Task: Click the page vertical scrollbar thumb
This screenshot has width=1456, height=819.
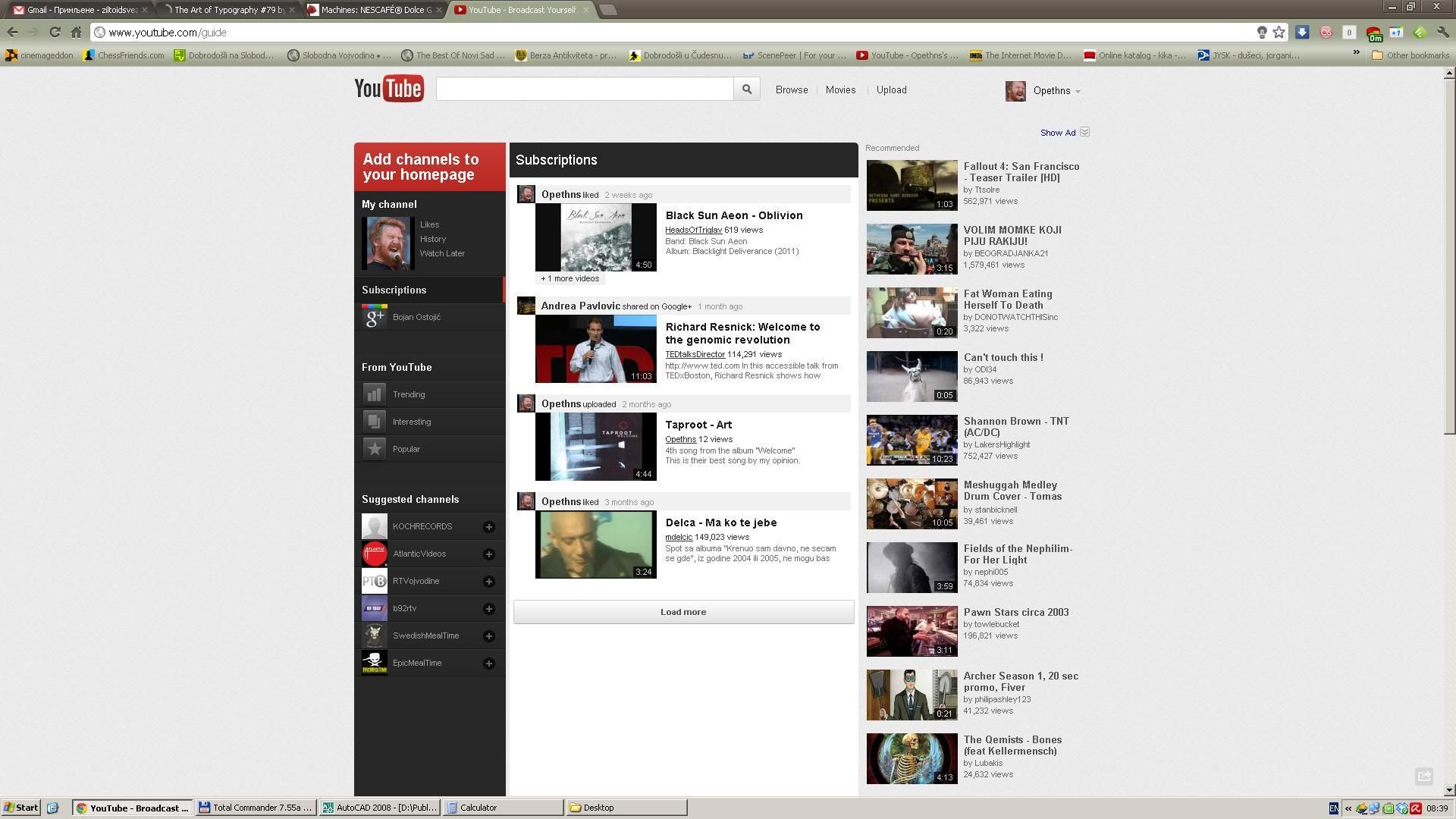Action: (x=1448, y=258)
